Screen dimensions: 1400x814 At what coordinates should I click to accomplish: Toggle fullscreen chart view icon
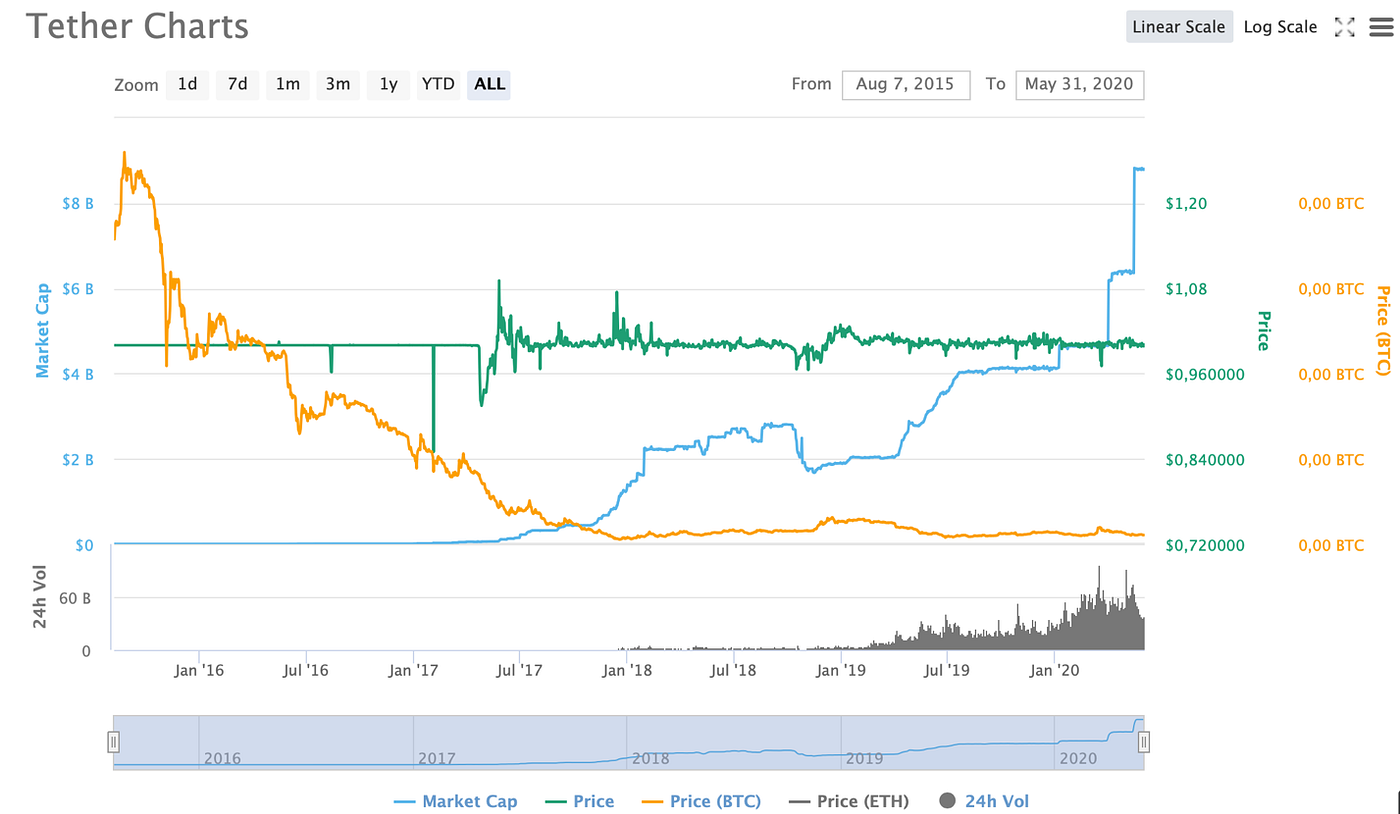[x=1345, y=27]
